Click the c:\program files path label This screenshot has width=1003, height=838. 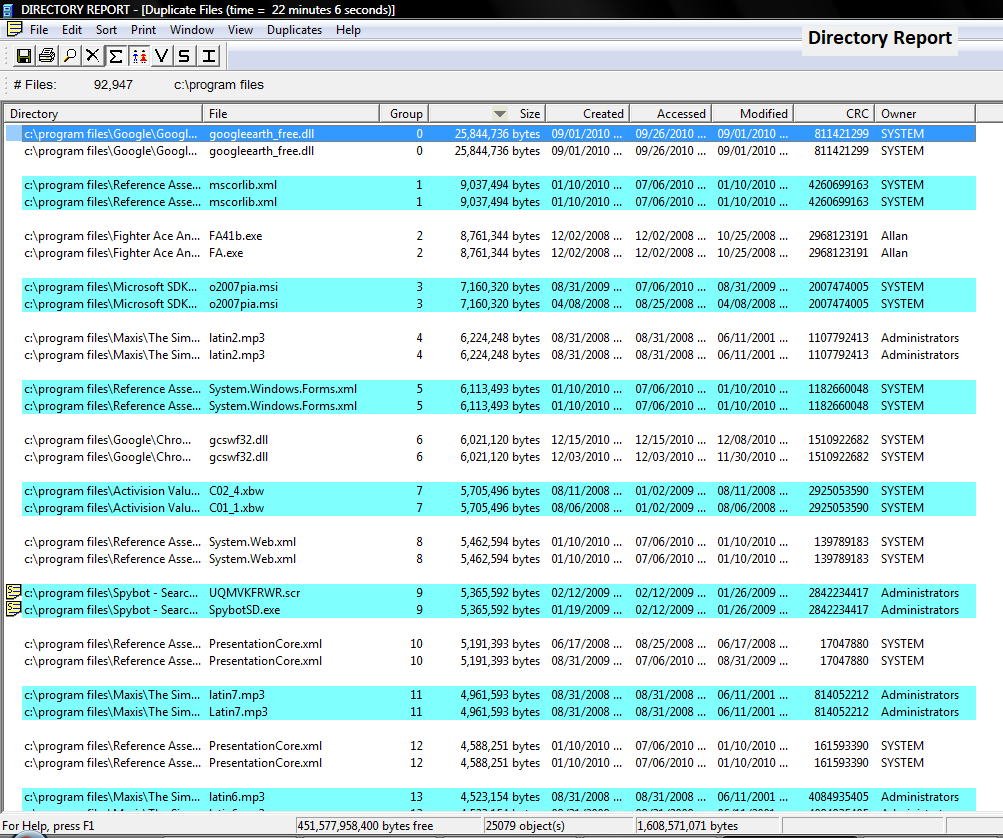(x=219, y=84)
